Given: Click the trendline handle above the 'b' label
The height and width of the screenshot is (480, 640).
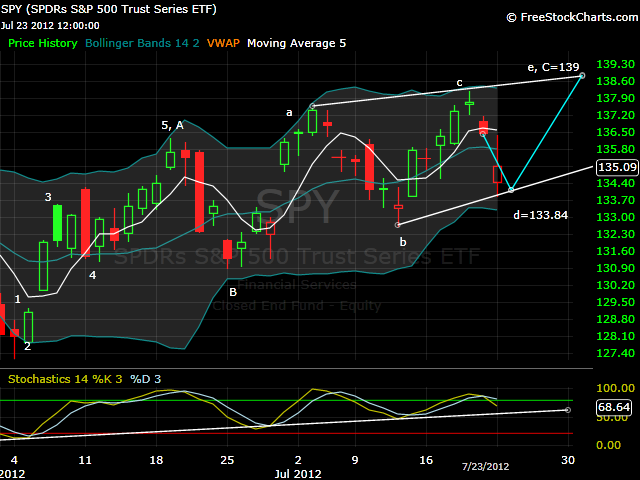Looking at the screenshot, I should (398, 225).
